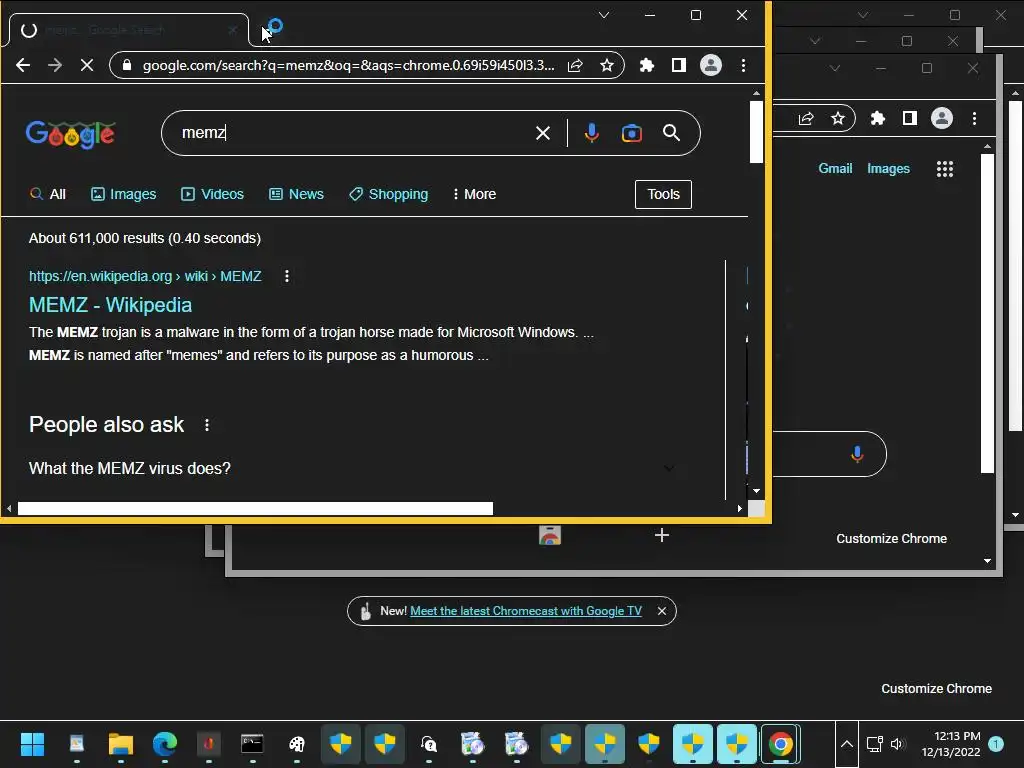1024x768 pixels.
Task: Open the side panel in the front Chrome window
Action: (679, 65)
